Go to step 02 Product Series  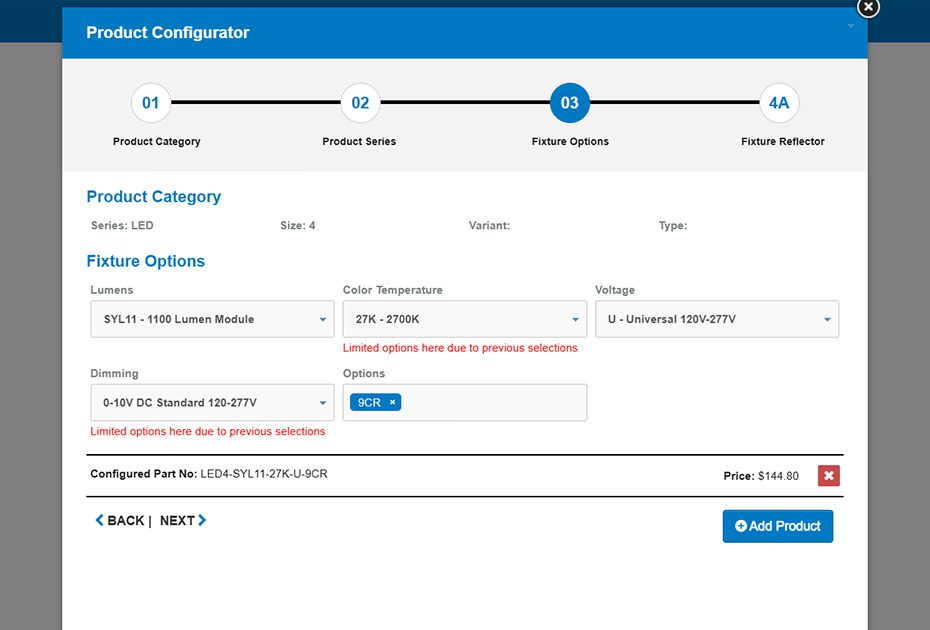pos(360,103)
